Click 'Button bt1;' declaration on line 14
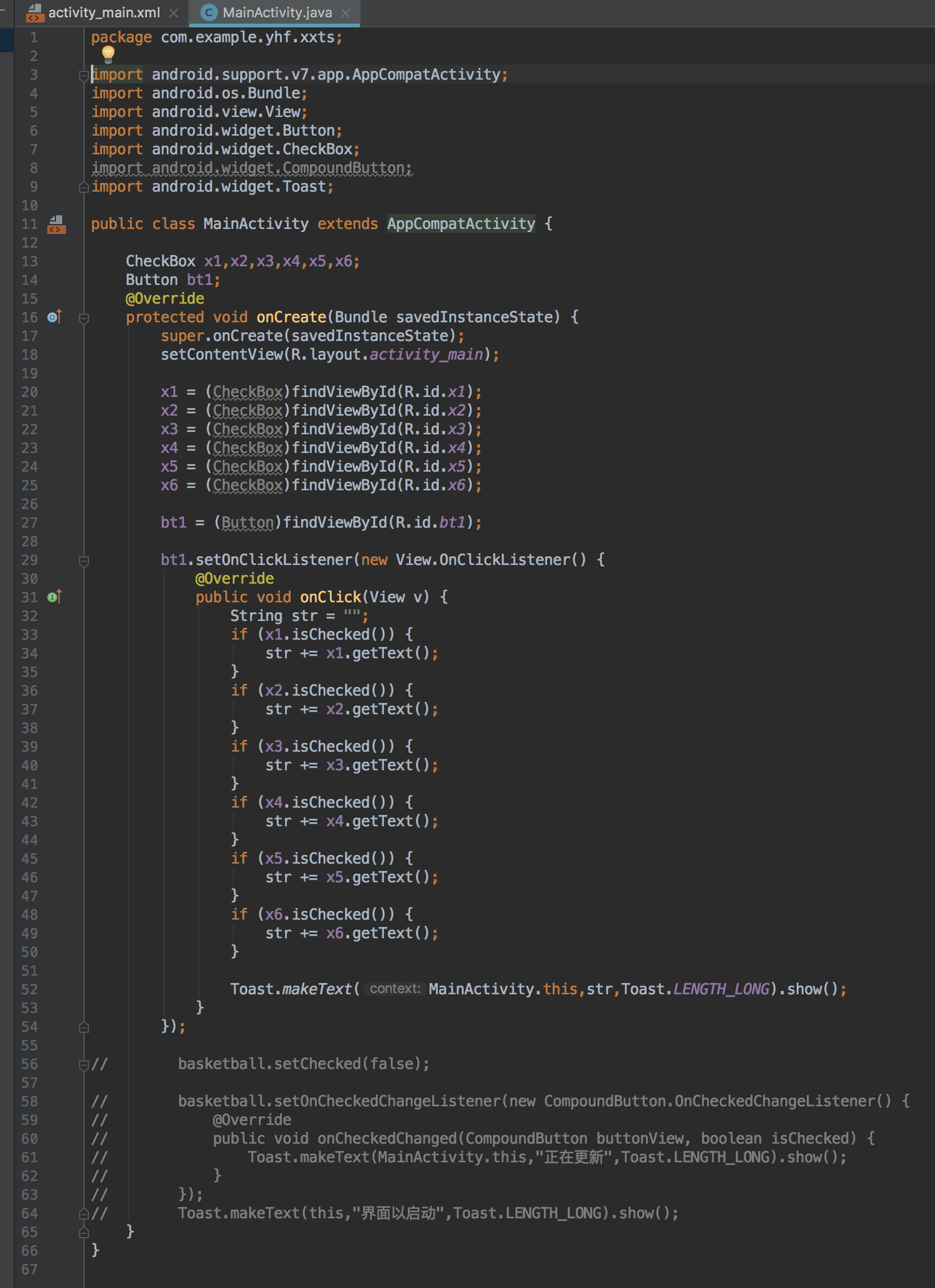Screen dimensions: 935x1288 point(173,280)
